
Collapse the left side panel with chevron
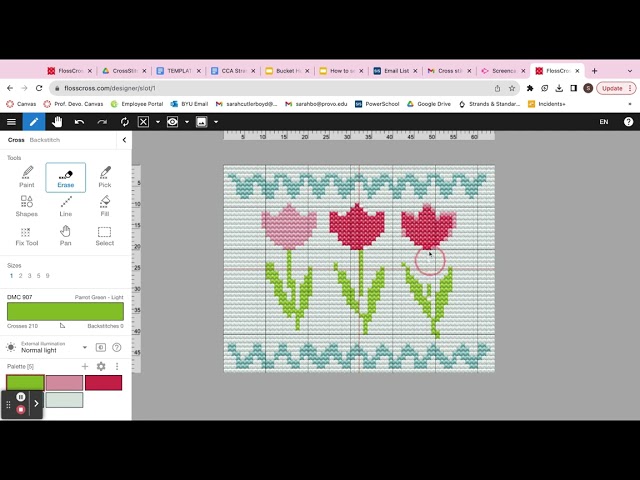pyautogui.click(x=124, y=140)
